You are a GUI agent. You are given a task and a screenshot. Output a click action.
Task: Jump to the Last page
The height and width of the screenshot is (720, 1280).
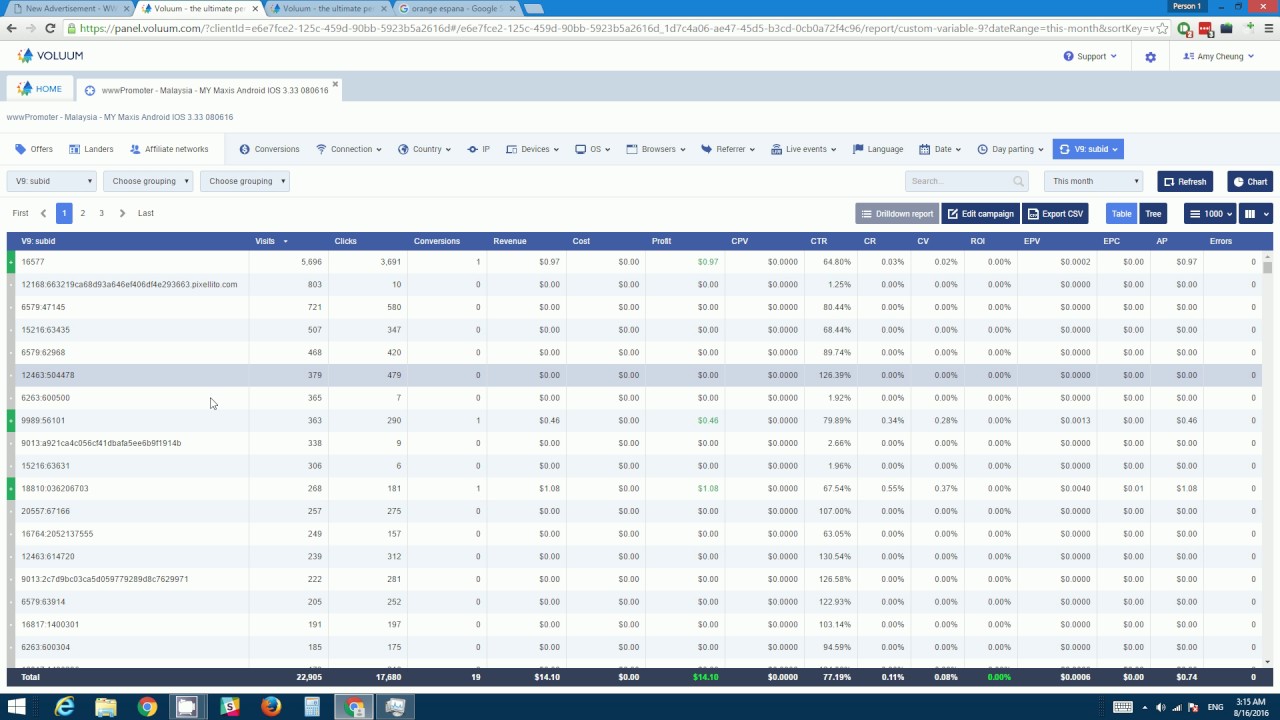tap(146, 213)
